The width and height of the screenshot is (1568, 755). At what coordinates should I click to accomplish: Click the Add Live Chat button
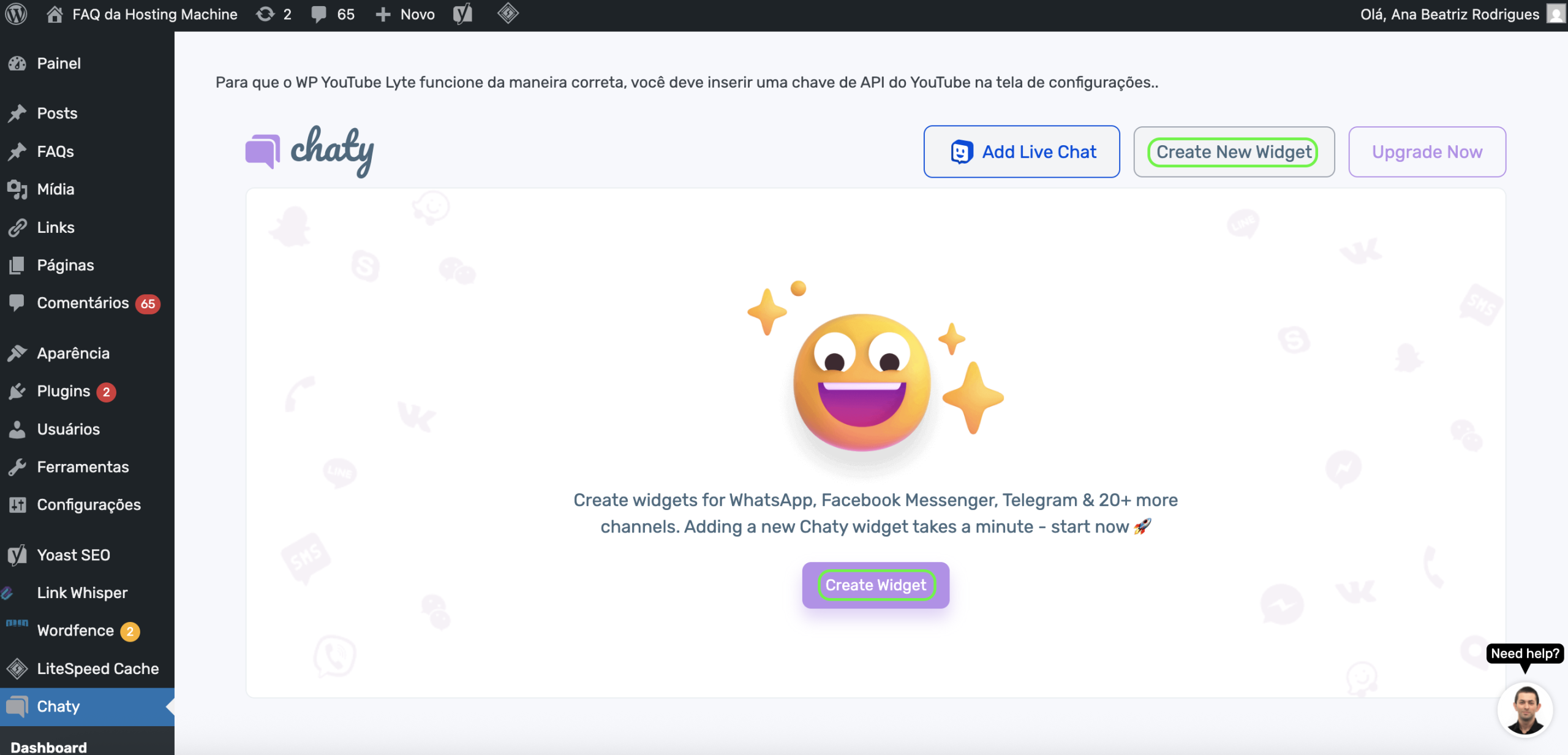point(1022,152)
